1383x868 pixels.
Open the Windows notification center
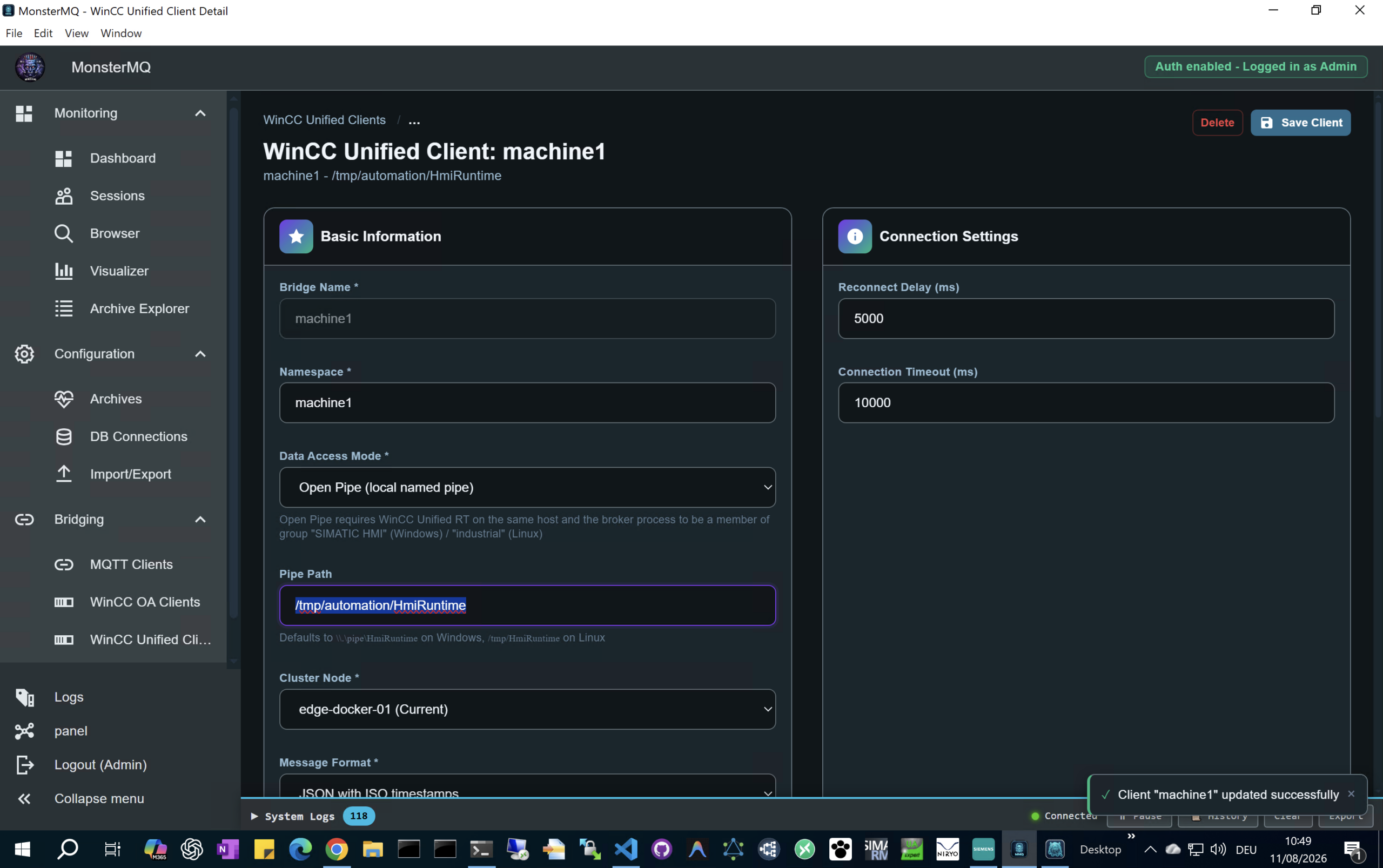pyautogui.click(x=1354, y=850)
